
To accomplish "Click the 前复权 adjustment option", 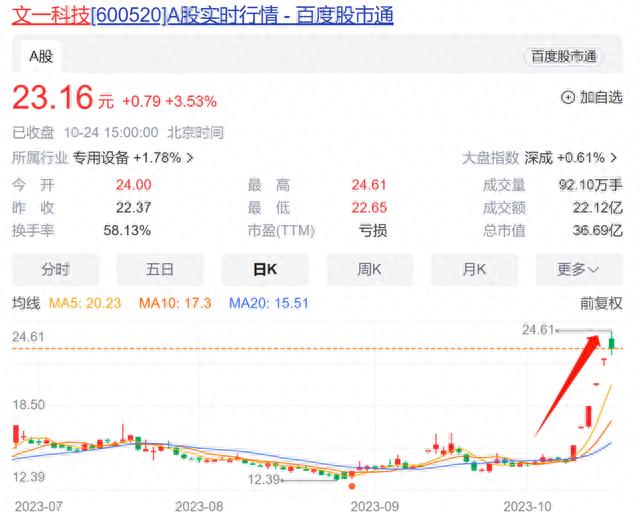I will 601,303.
